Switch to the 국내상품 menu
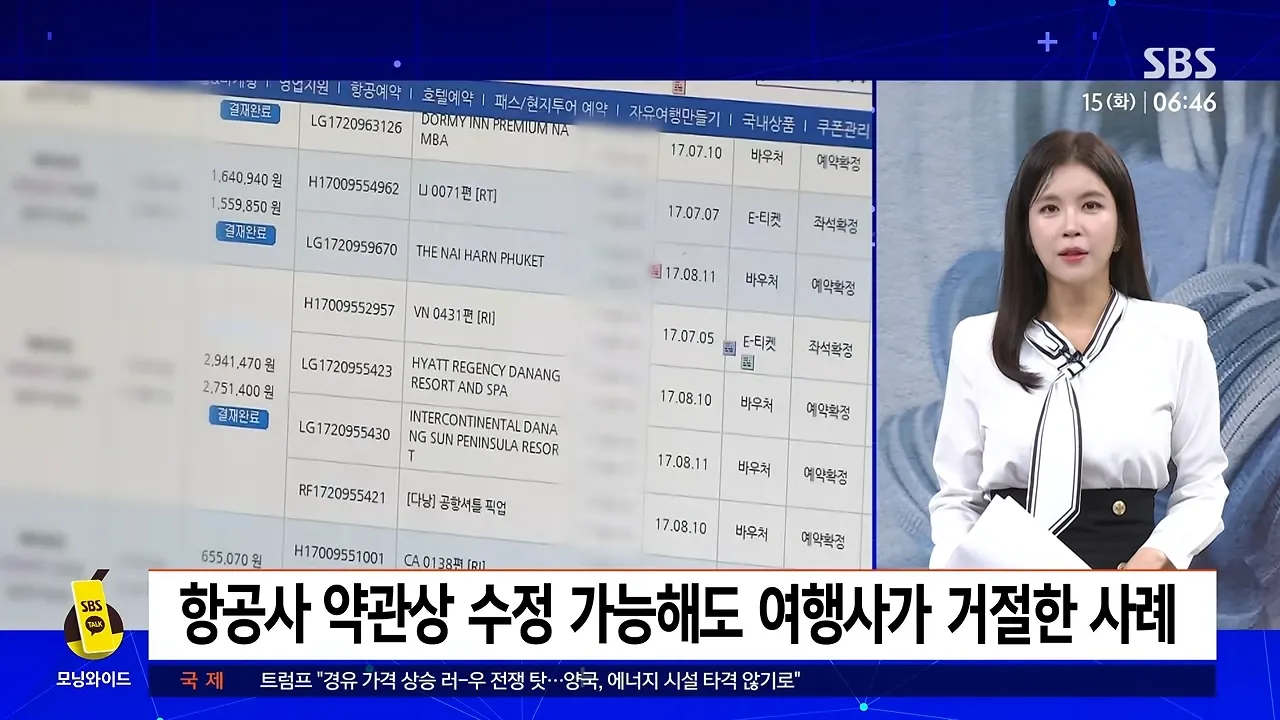This screenshot has height=720, width=1280. coord(768,123)
